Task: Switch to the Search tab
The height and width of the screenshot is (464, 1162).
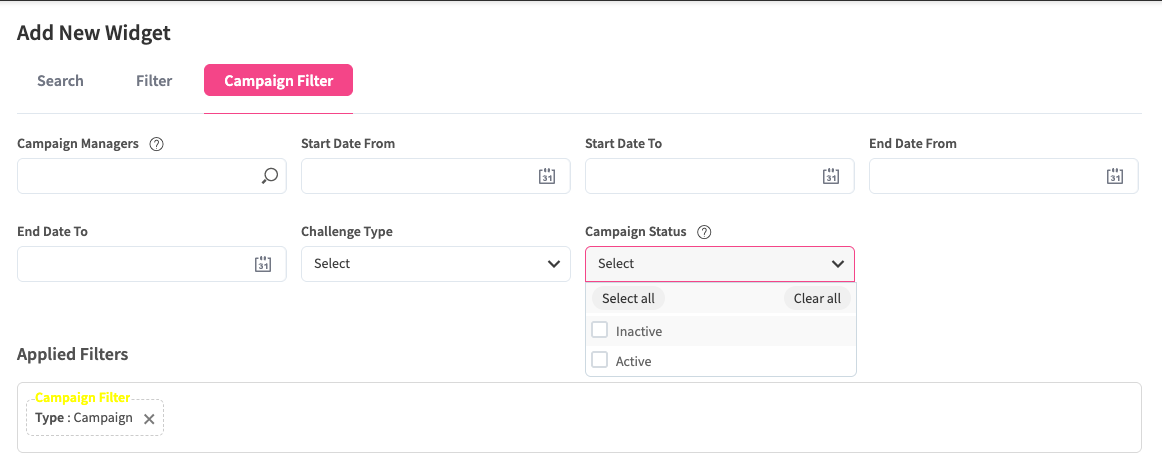Action: coord(60,81)
